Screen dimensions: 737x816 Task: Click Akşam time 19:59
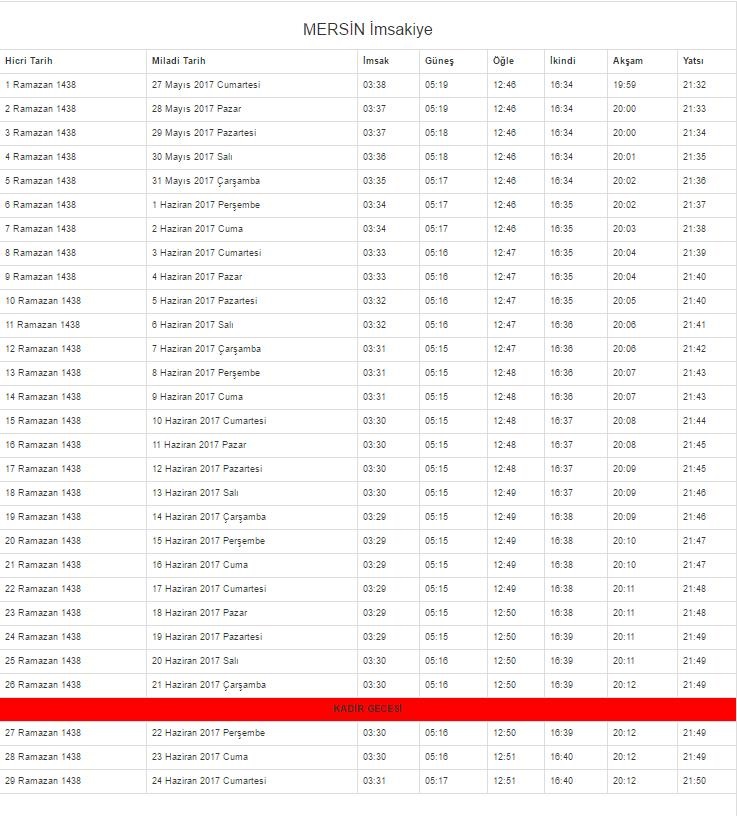(624, 85)
